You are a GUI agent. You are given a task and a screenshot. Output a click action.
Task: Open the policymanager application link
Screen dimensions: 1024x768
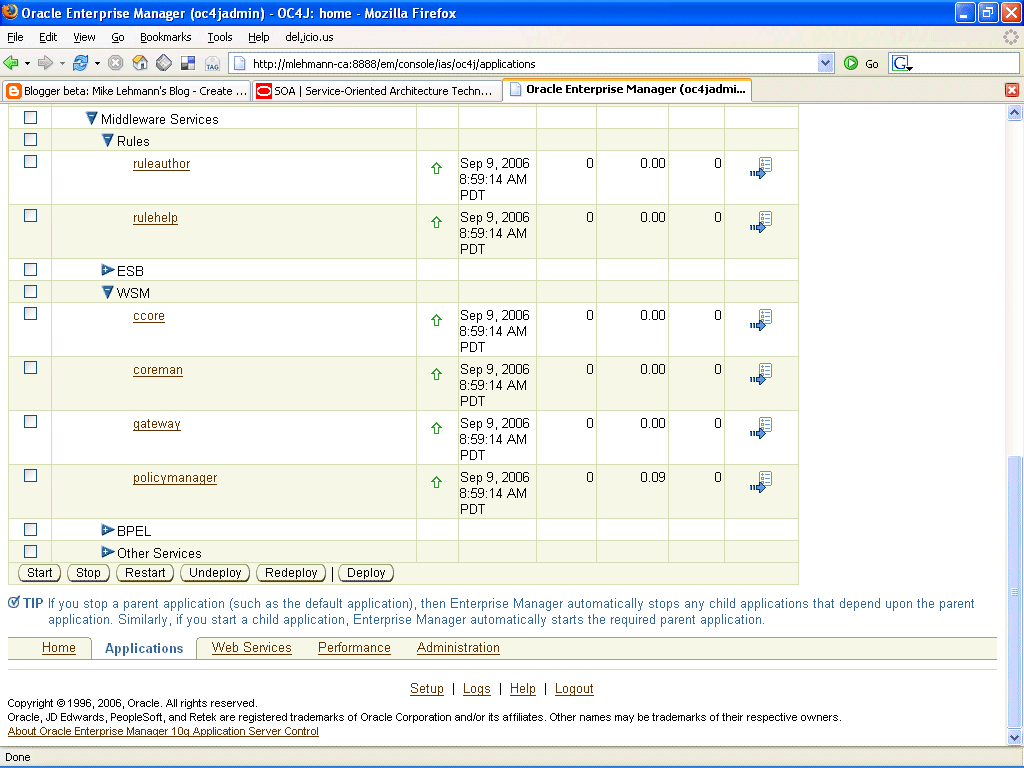(175, 478)
